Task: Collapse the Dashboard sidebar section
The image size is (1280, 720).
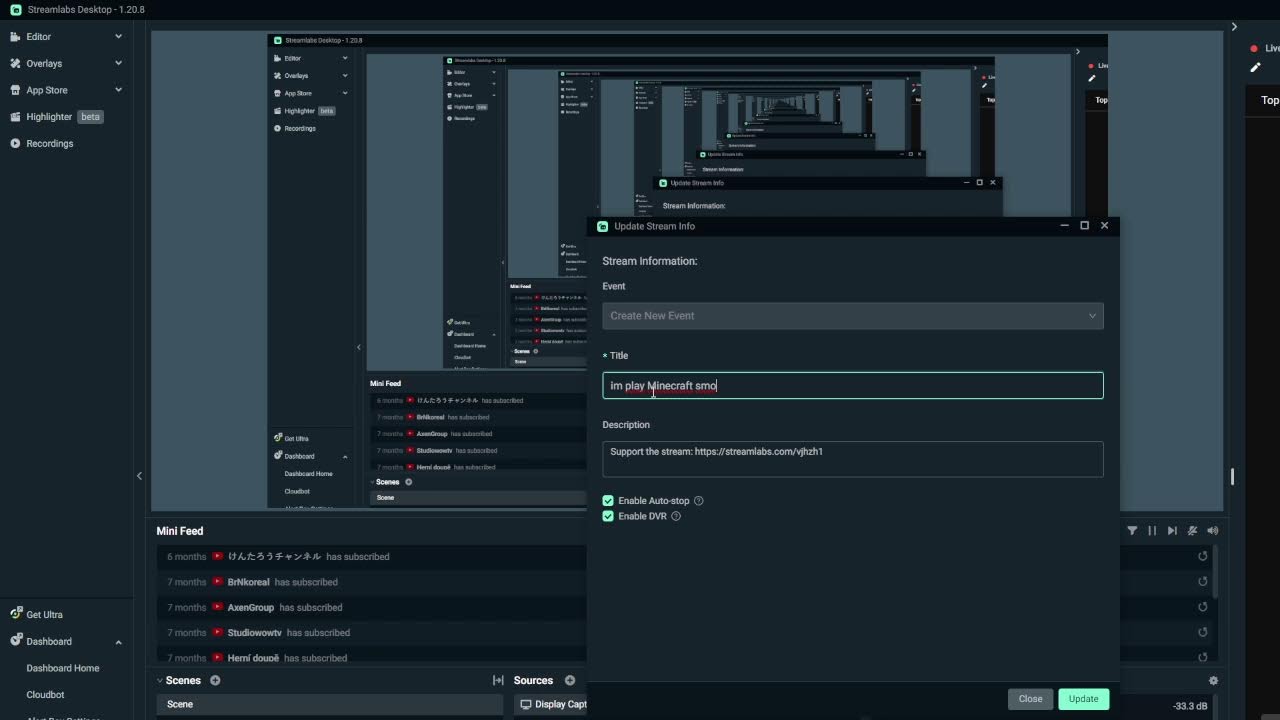Action: pos(118,642)
